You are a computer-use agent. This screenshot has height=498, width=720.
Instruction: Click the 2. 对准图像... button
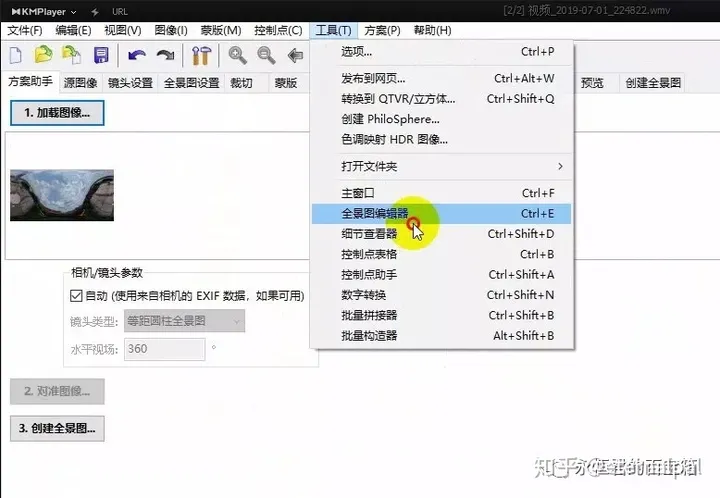(x=57, y=392)
